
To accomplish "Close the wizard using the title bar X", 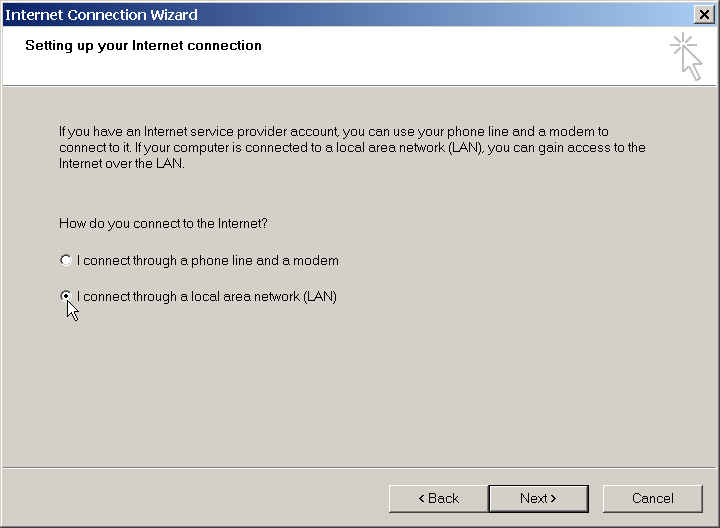I will click(704, 15).
